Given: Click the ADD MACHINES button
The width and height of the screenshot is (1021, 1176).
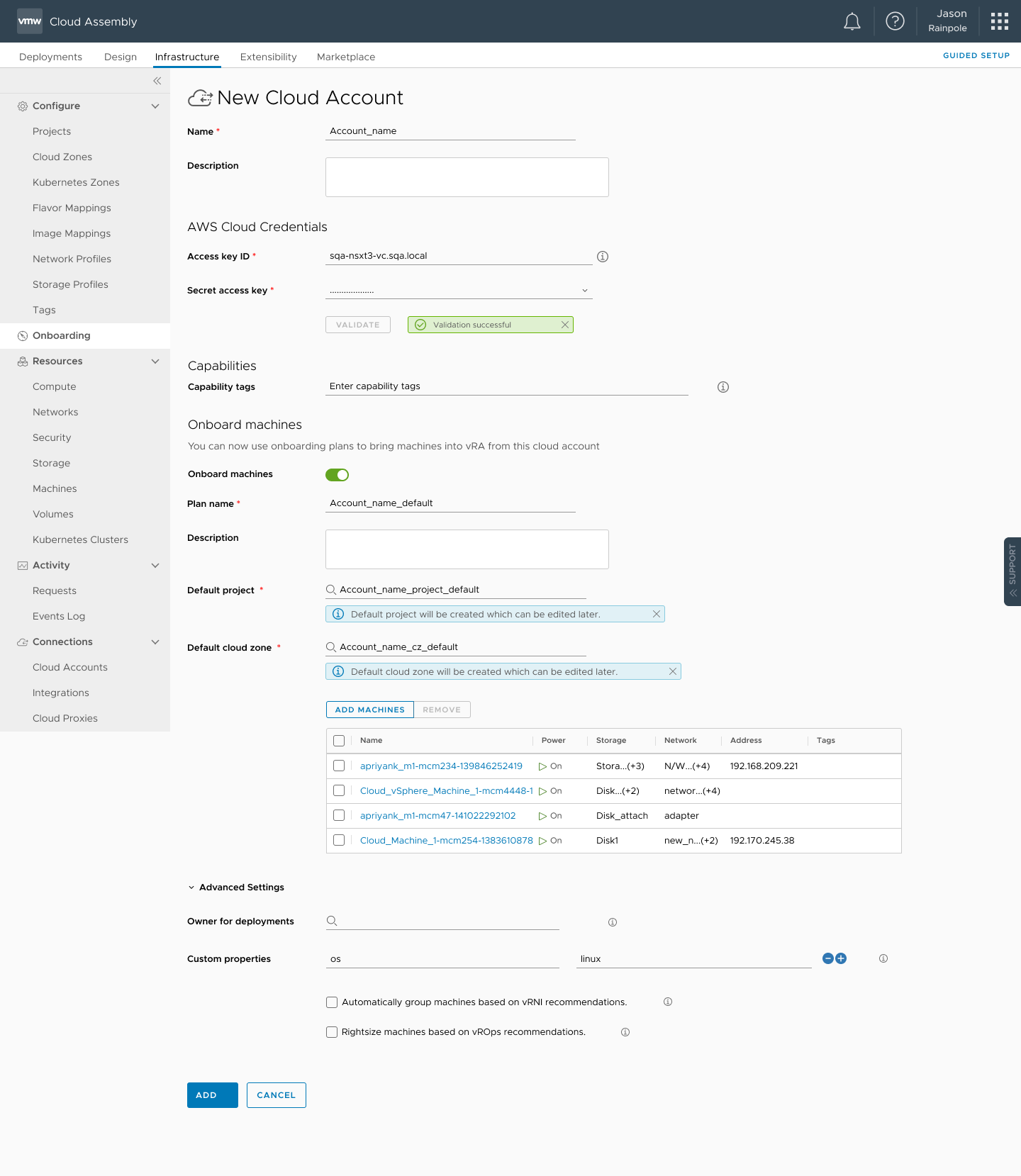Looking at the screenshot, I should pos(370,710).
